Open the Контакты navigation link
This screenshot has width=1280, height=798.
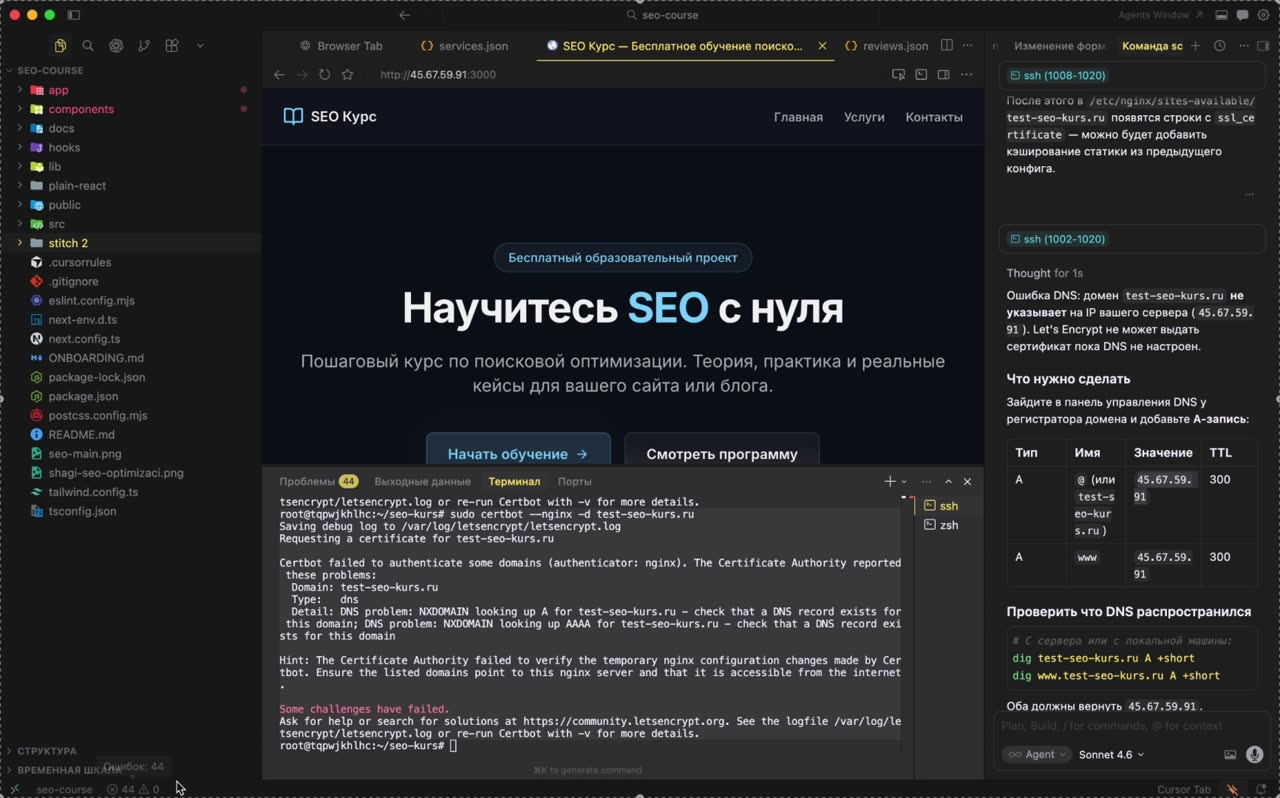934,117
